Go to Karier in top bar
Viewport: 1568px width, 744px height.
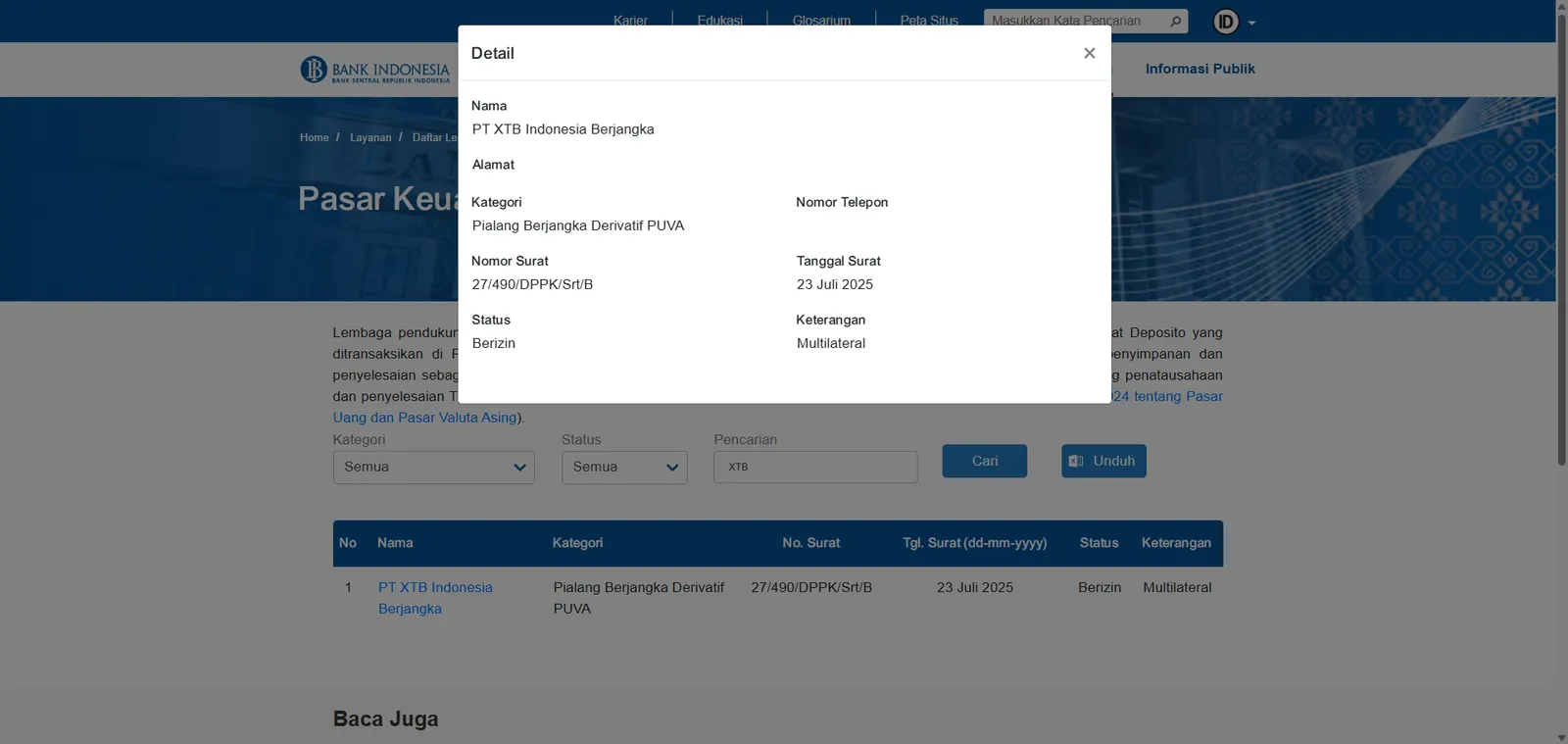tap(630, 21)
